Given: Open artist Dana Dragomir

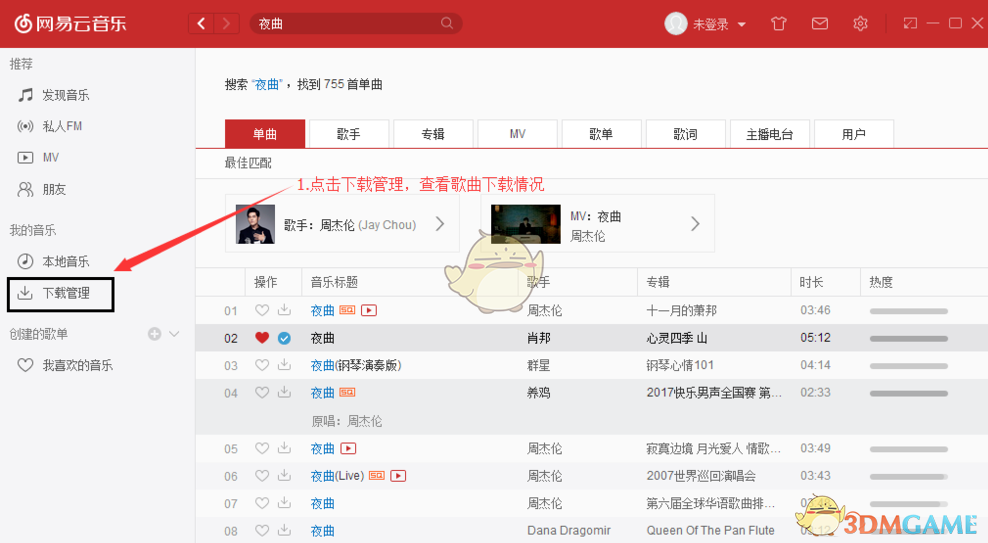Looking at the screenshot, I should click(569, 530).
